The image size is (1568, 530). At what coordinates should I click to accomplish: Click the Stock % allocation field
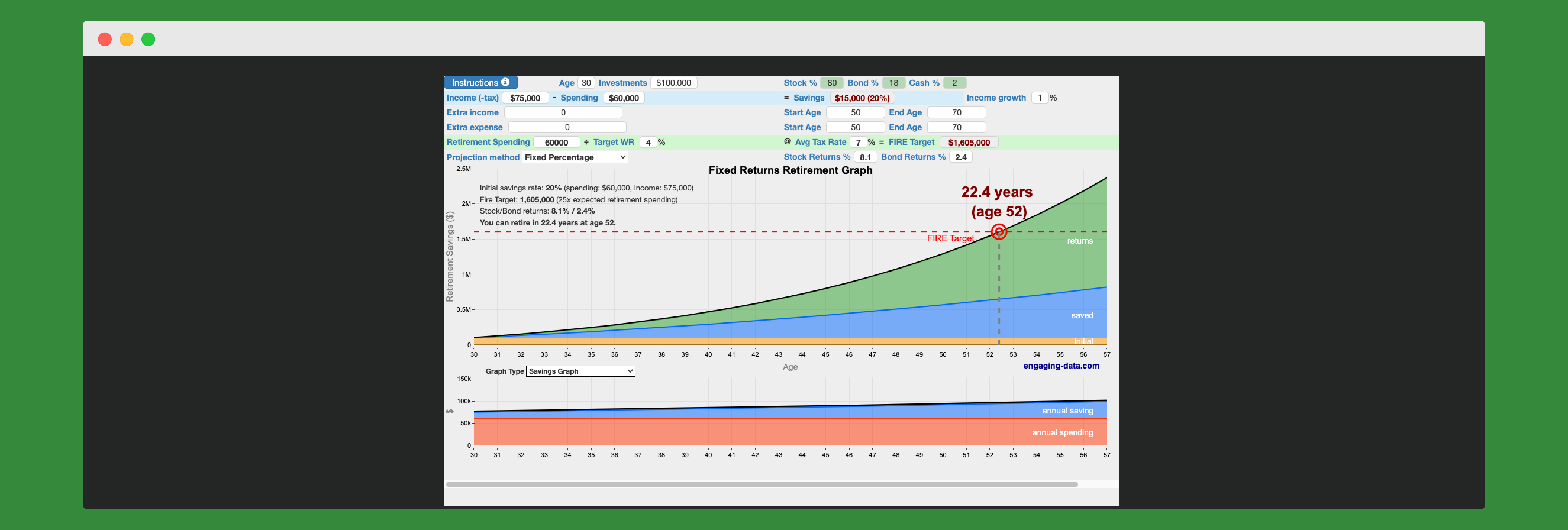(831, 83)
